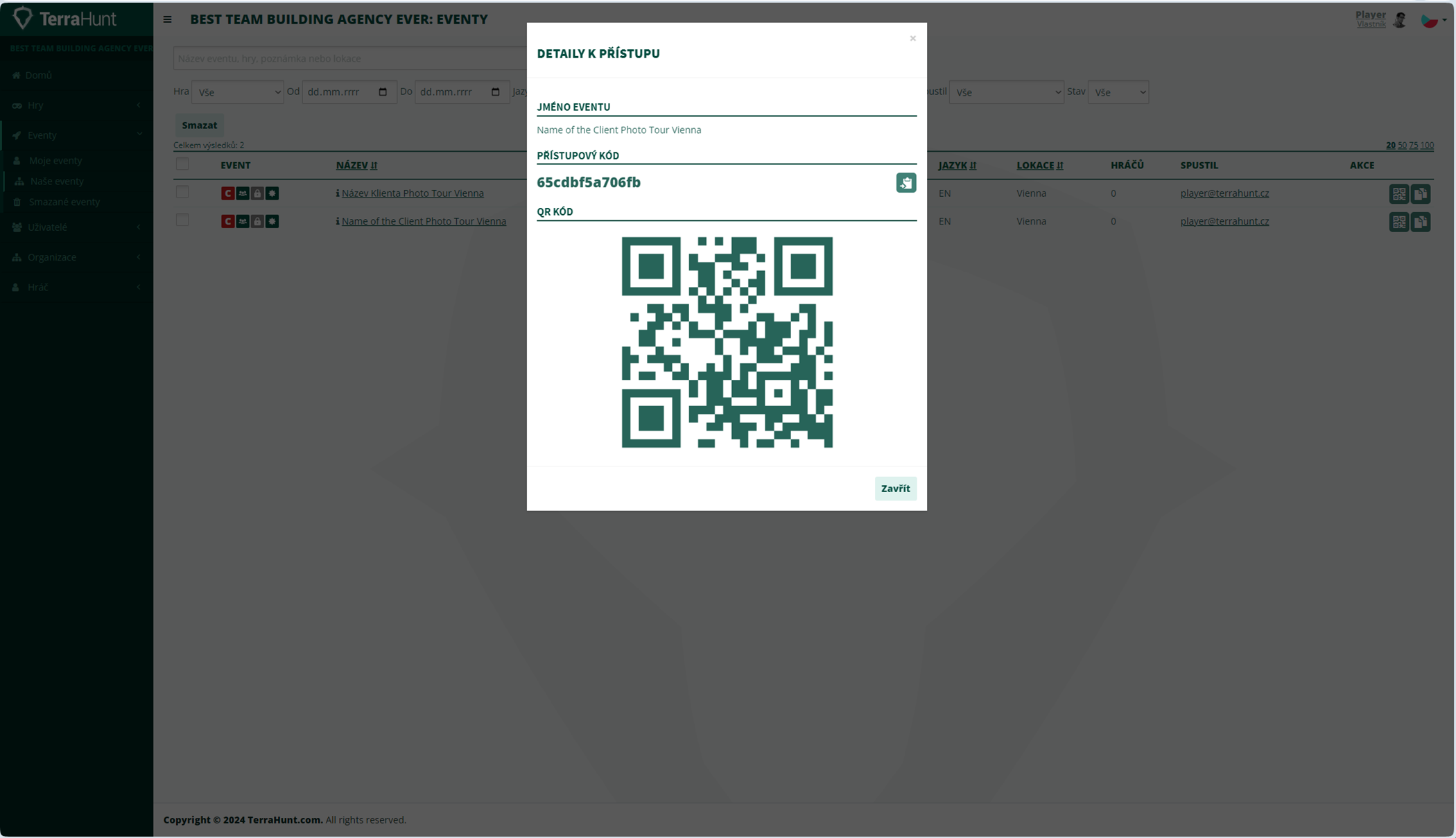
Task: Click info icon beside Name of the Client
Action: [338, 221]
